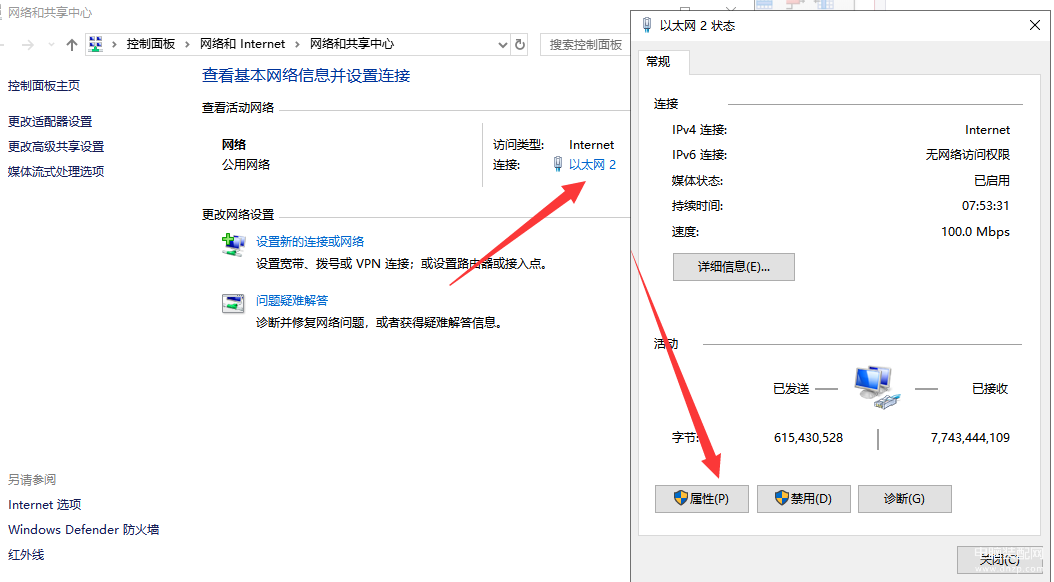Click 控制面板 breadcrumb in address bar
The width and height of the screenshot is (1054, 582).
point(151,44)
